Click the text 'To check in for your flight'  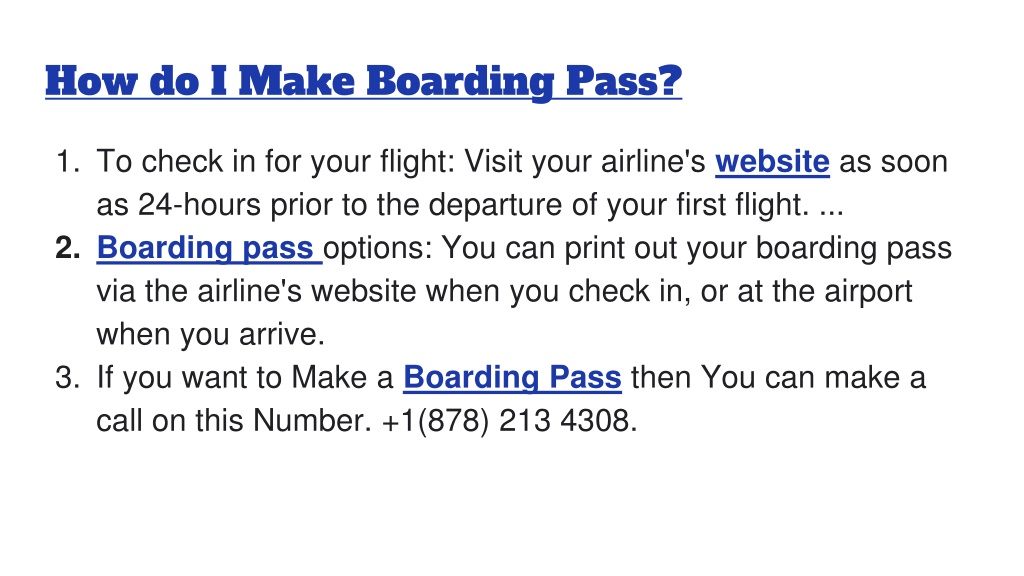275,162
